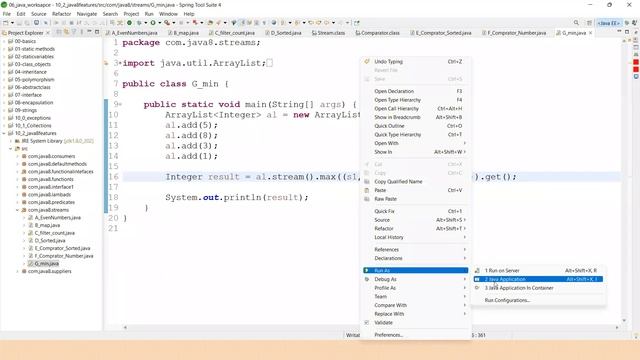The width and height of the screenshot is (640, 360).
Task: Click right arrow of editor horizontal scrollbar
Action: click(617, 327)
